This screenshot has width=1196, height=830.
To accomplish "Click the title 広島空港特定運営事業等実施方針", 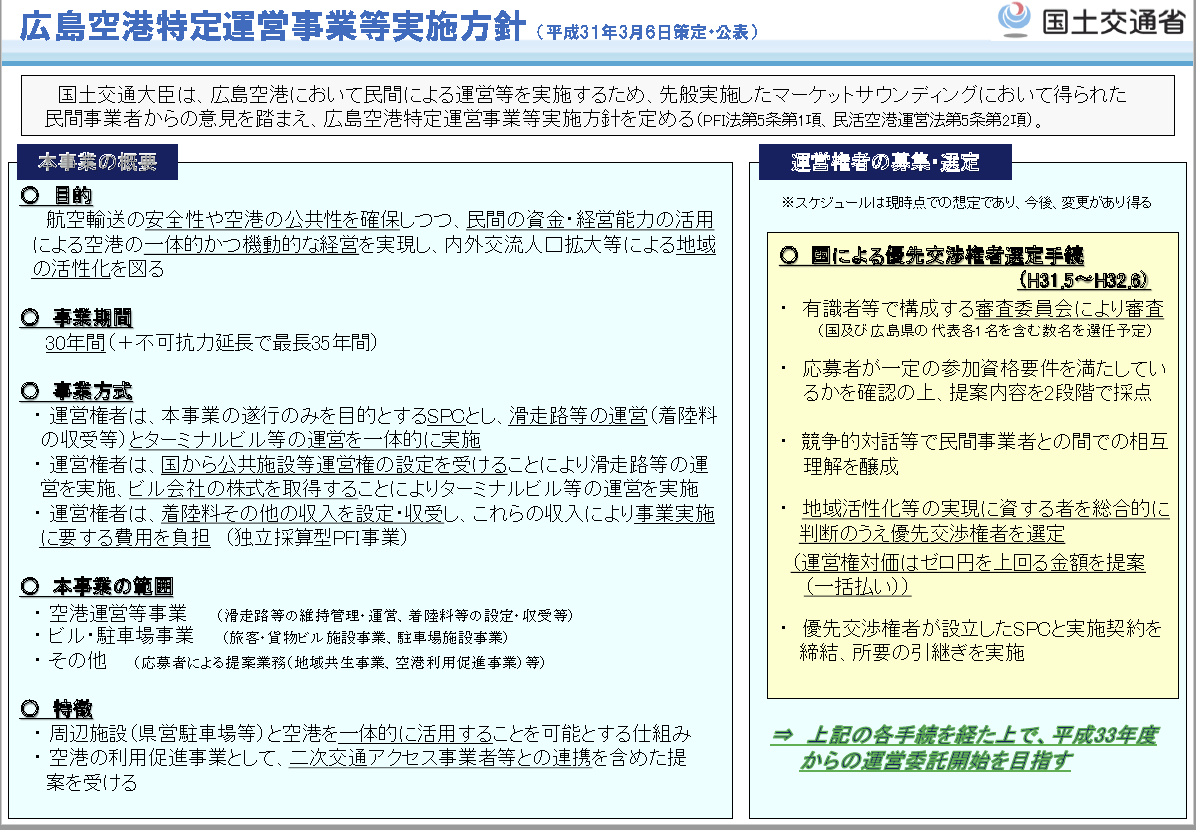I will (x=272, y=27).
